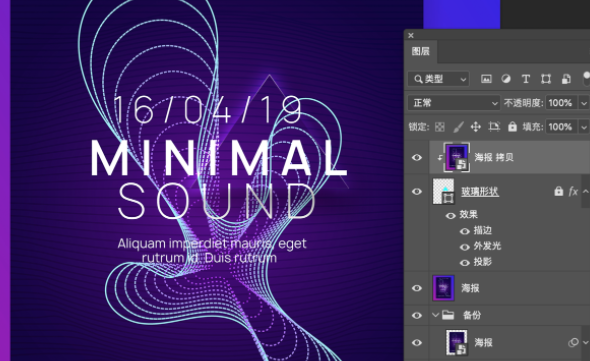Filter layers by type (T) icon
The height and width of the screenshot is (361, 590).
[x=526, y=79]
